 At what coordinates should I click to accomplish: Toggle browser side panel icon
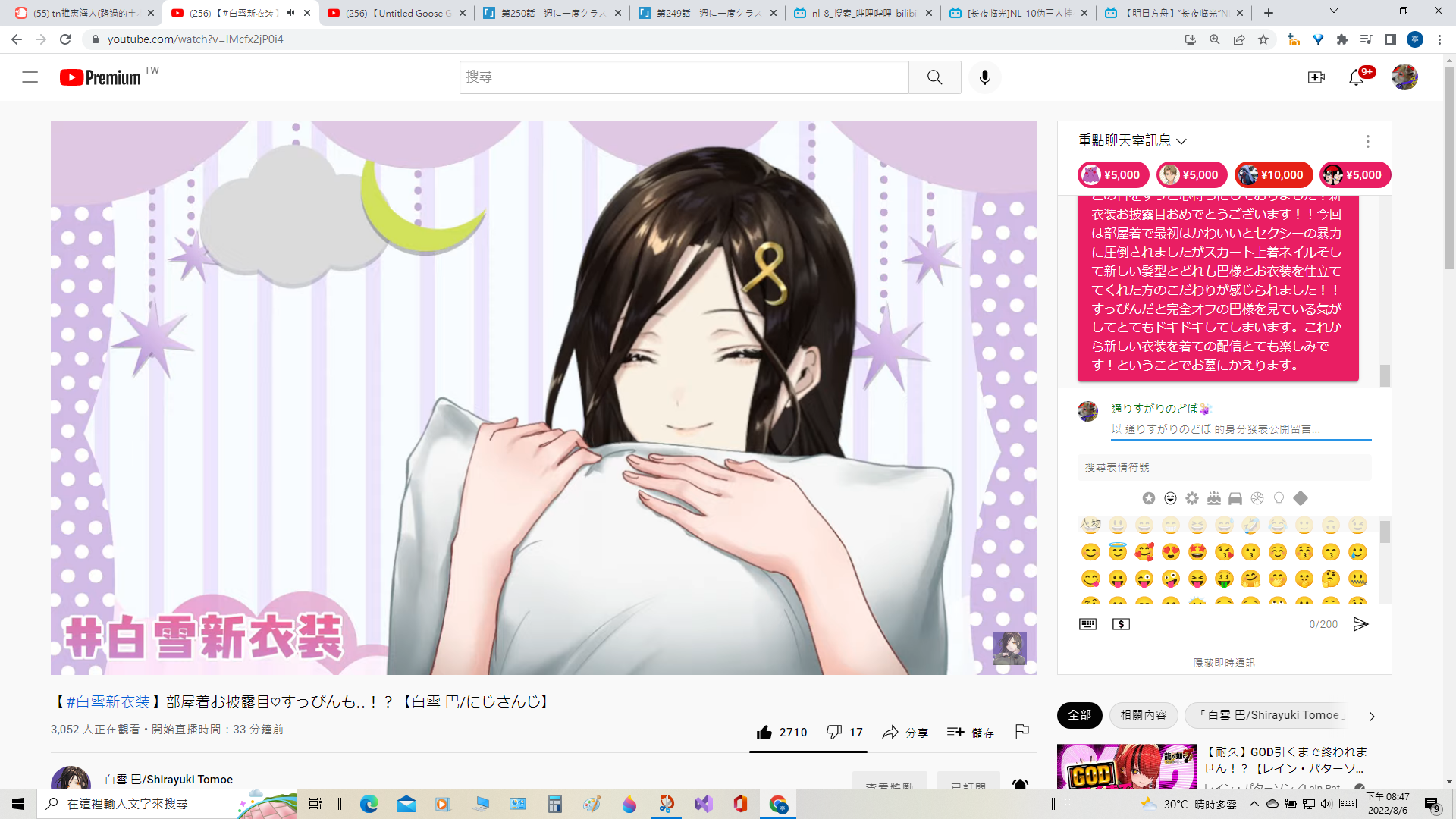(x=1390, y=39)
